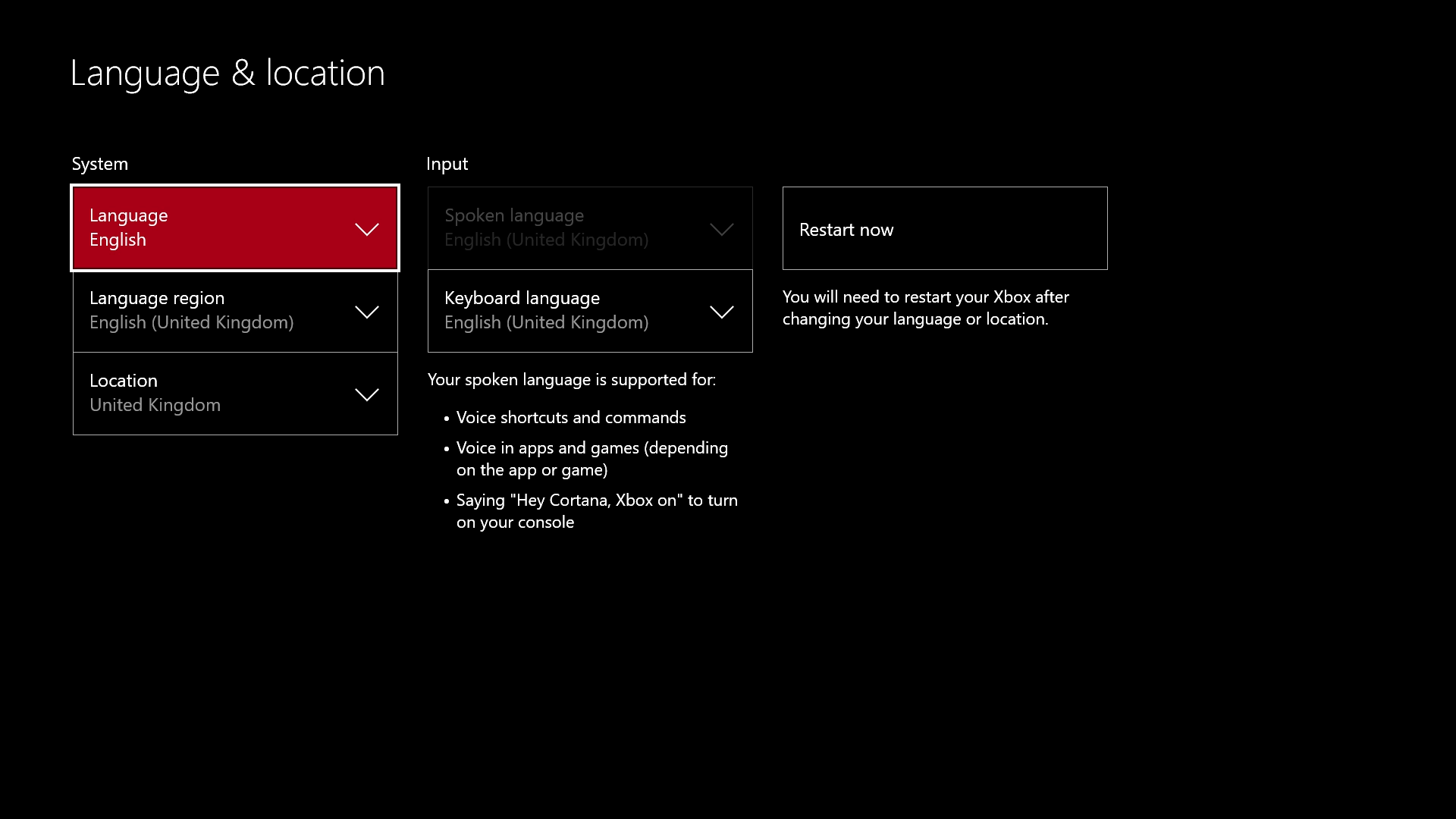
Task: Expand the Language region chevron
Action: tap(367, 311)
